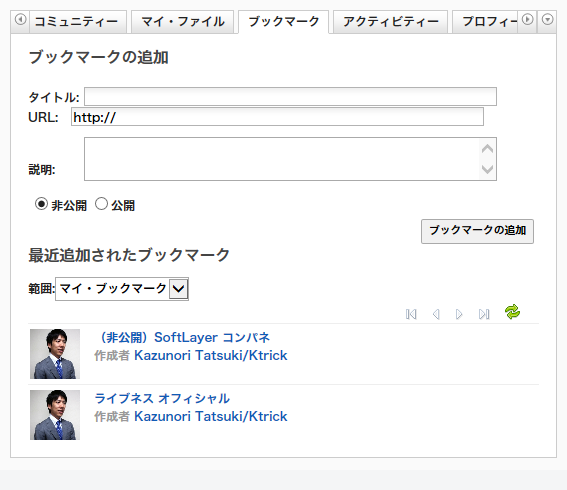Go to previous bookmarks page
567x490 pixels.
click(436, 314)
